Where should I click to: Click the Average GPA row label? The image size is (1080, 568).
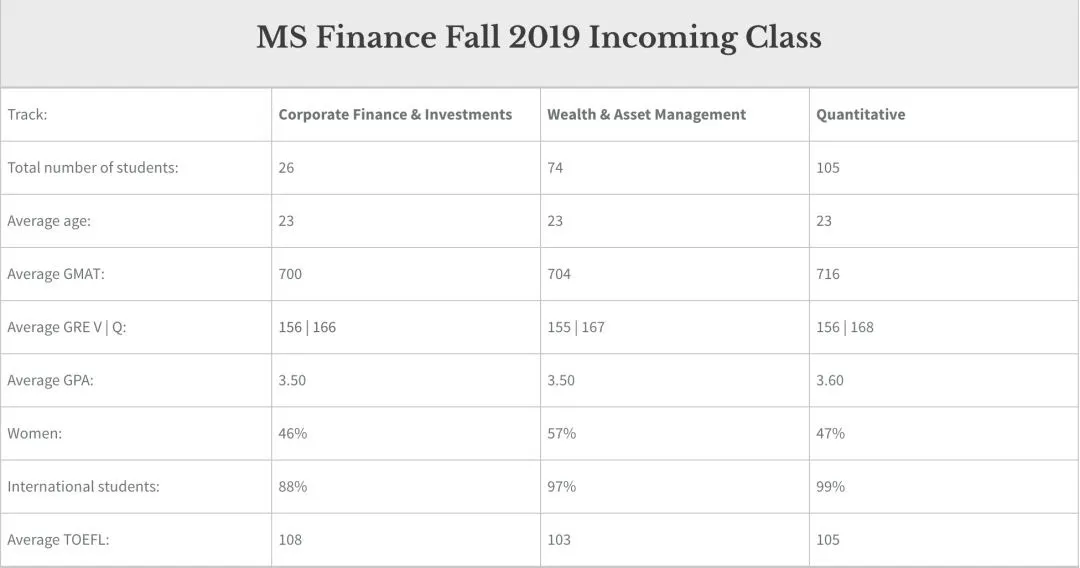pos(50,380)
